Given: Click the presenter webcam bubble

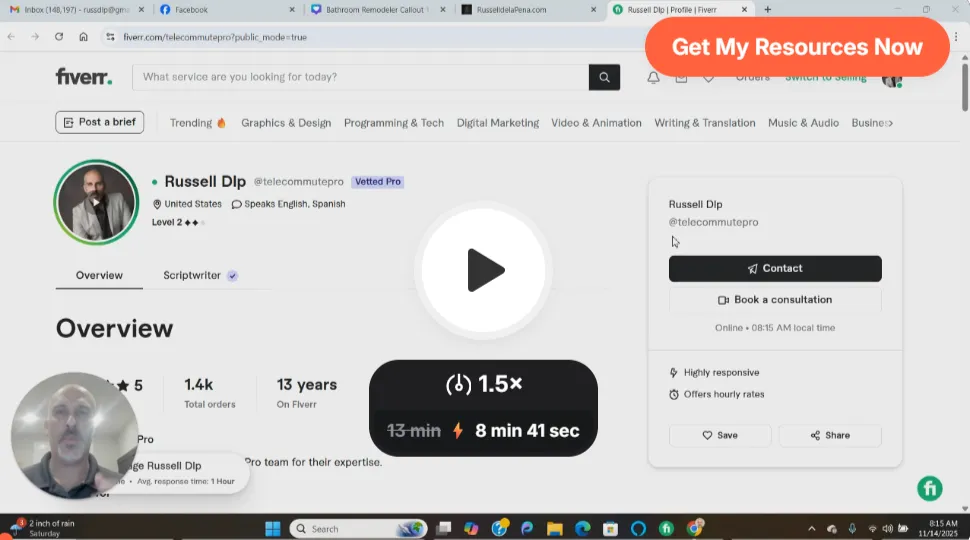Looking at the screenshot, I should pos(74,435).
